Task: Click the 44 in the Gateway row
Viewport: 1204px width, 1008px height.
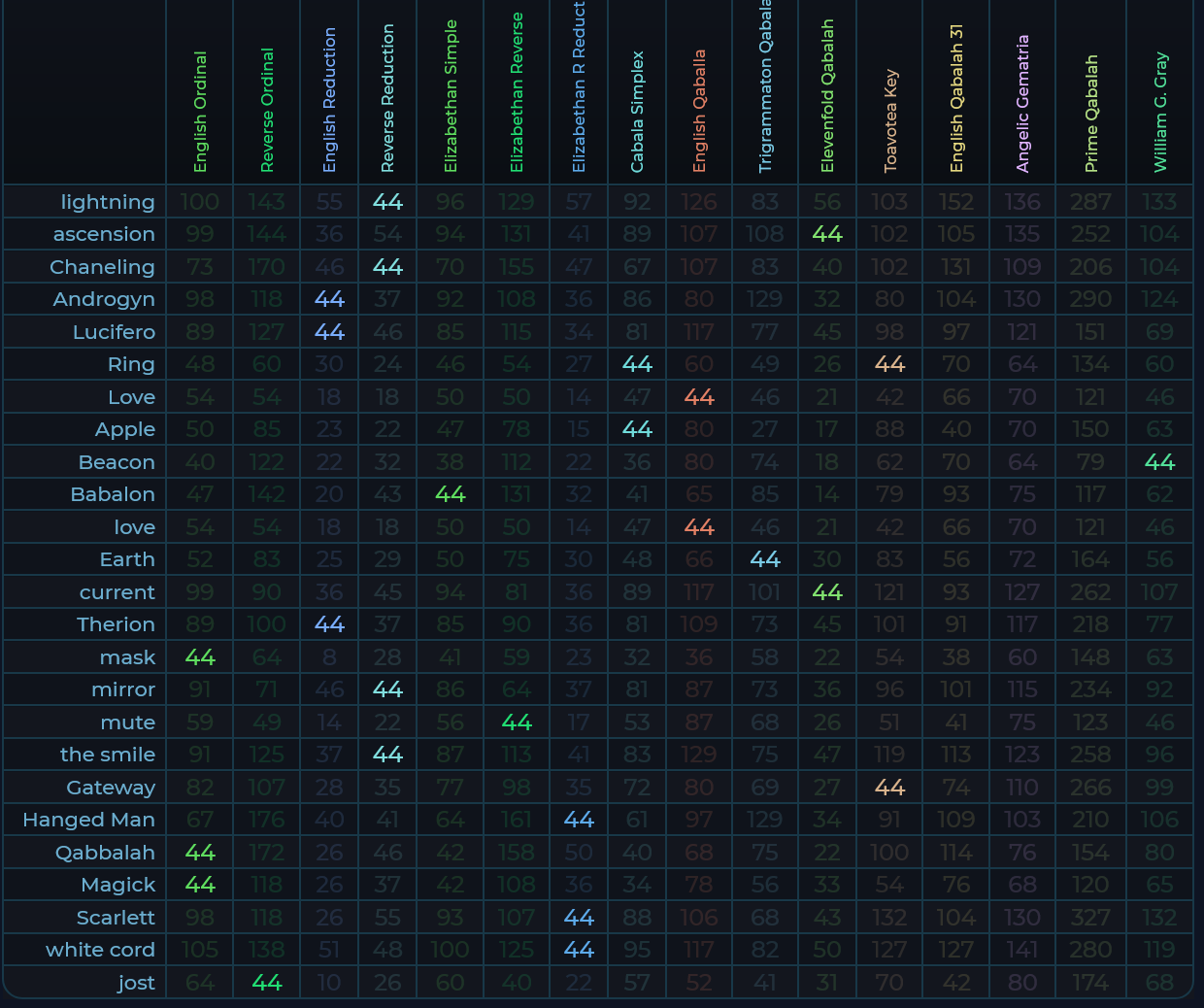Action: pyautogui.click(x=890, y=788)
